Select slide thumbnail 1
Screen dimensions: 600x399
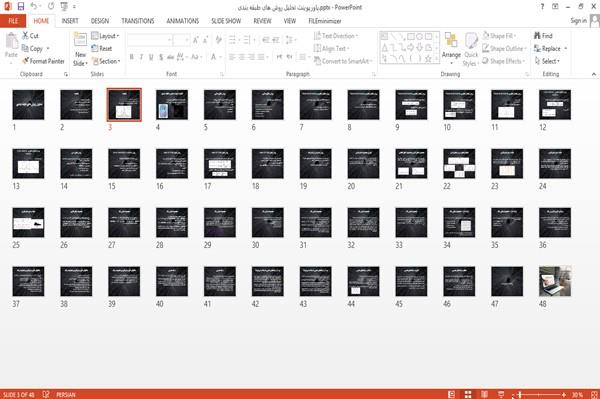pos(28,105)
